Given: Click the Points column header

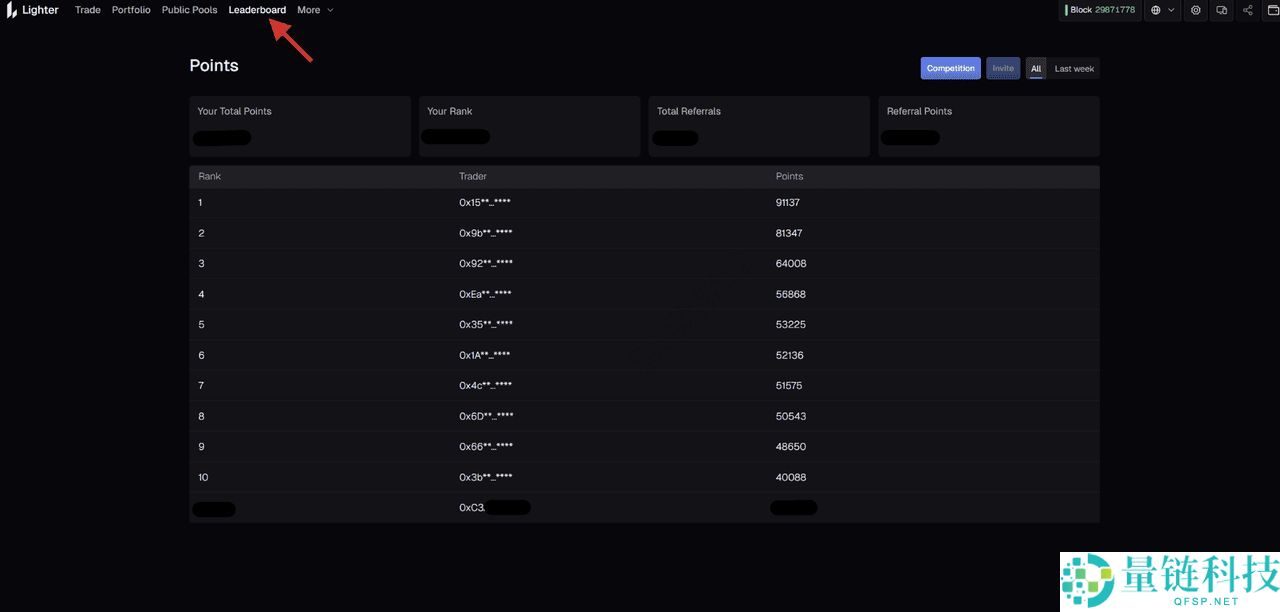Looking at the screenshot, I should point(789,176).
